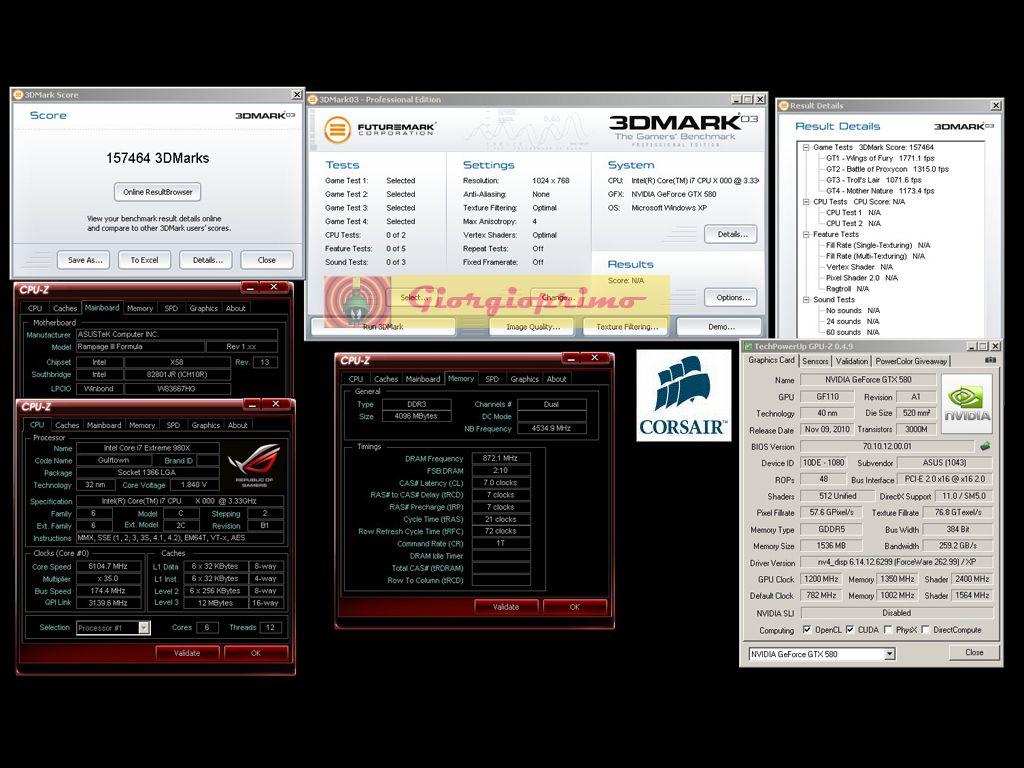The width and height of the screenshot is (1024, 768).
Task: Click the Driver Version field in GPU-Z
Action: point(897,562)
